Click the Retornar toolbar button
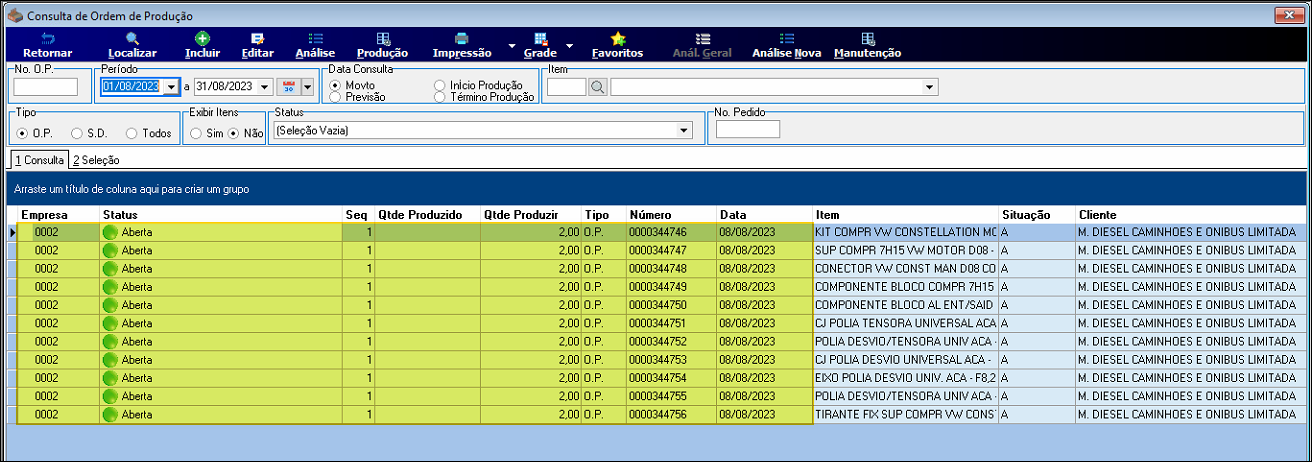The height and width of the screenshot is (462, 1312). tap(47, 45)
